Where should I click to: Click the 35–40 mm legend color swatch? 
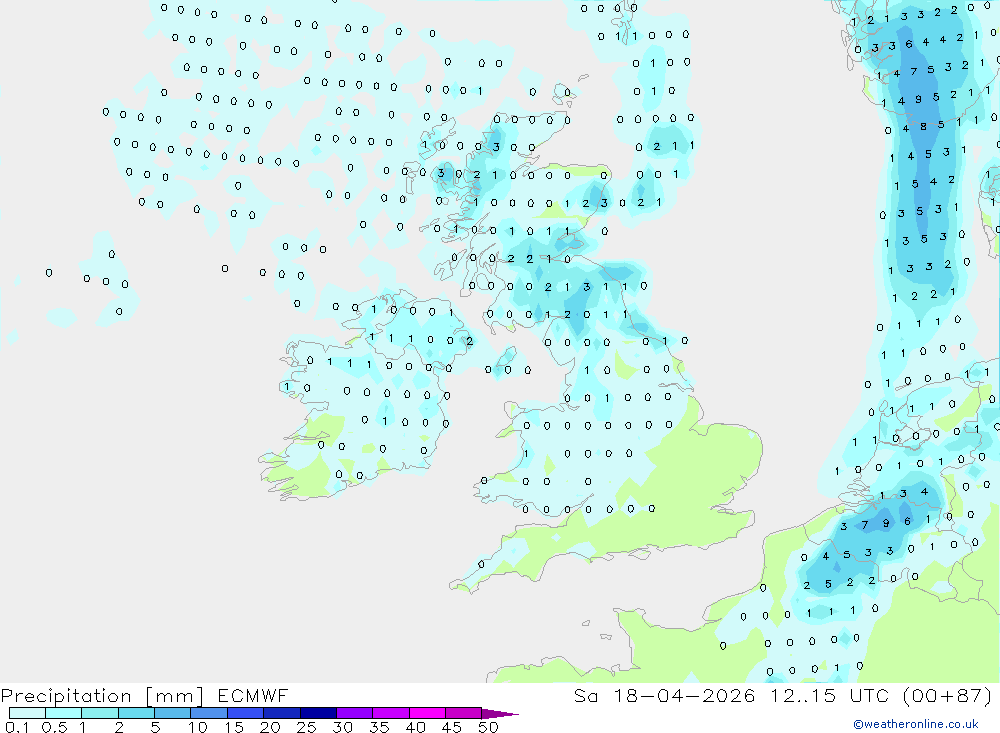click(x=390, y=713)
